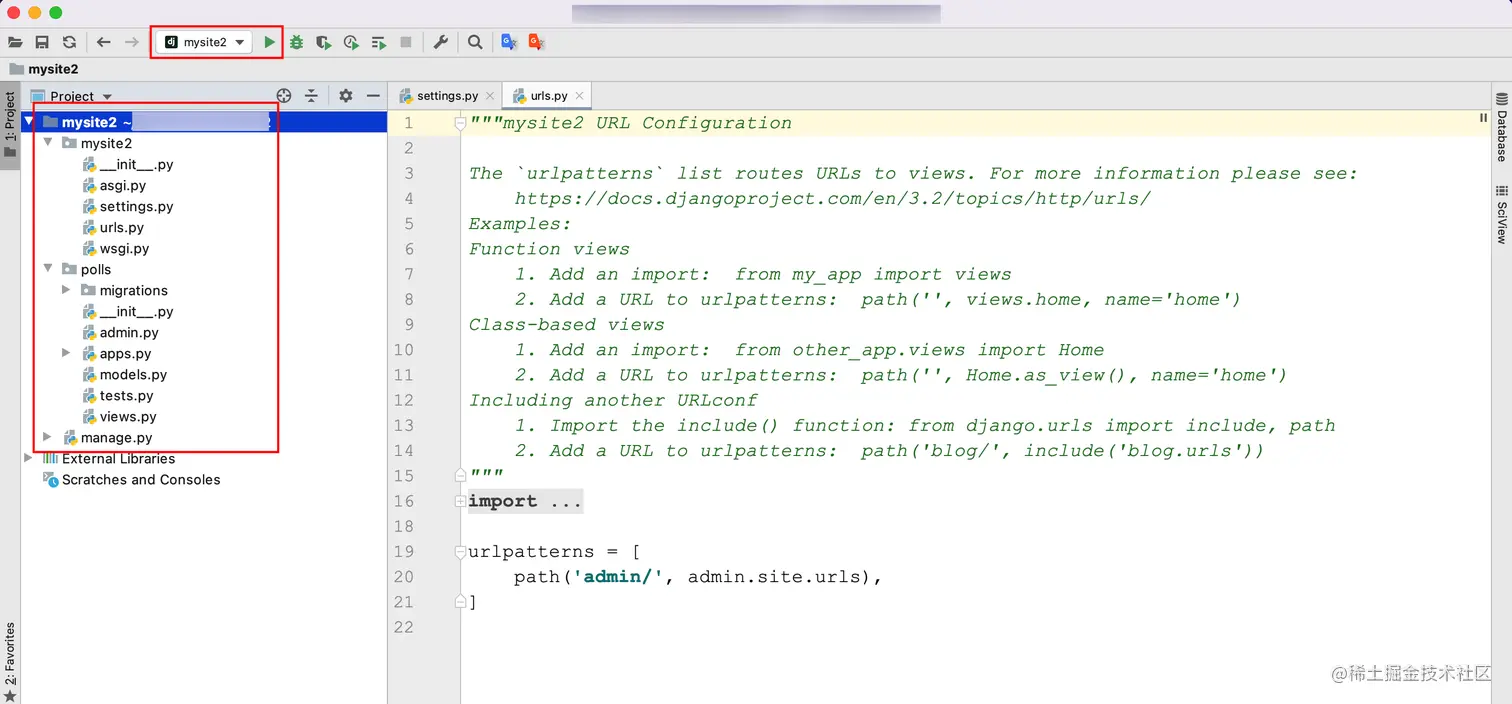Click the blue Translate icon
Image resolution: width=1512 pixels, height=704 pixels.
click(x=509, y=42)
